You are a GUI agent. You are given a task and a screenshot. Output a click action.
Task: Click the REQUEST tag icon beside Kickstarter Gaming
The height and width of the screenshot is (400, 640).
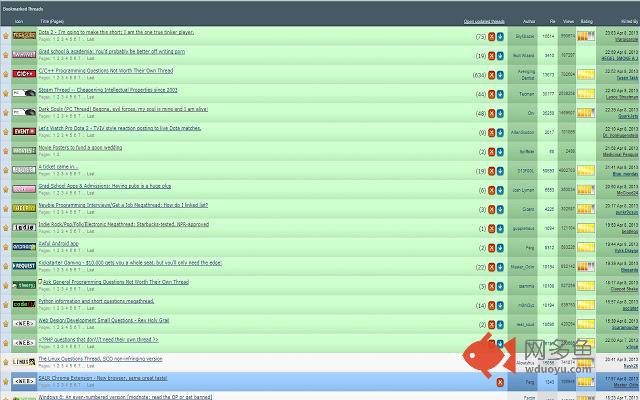point(23,266)
